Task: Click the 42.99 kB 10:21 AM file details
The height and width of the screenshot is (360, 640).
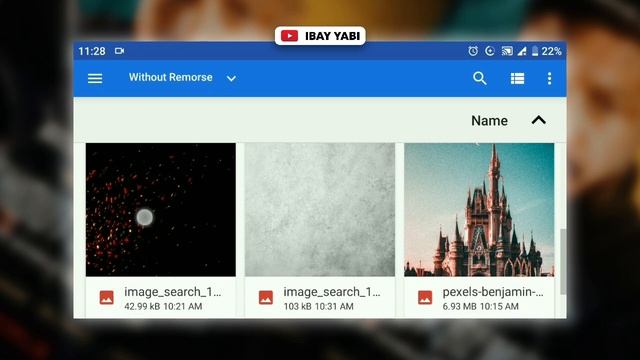Action: [x=163, y=306]
